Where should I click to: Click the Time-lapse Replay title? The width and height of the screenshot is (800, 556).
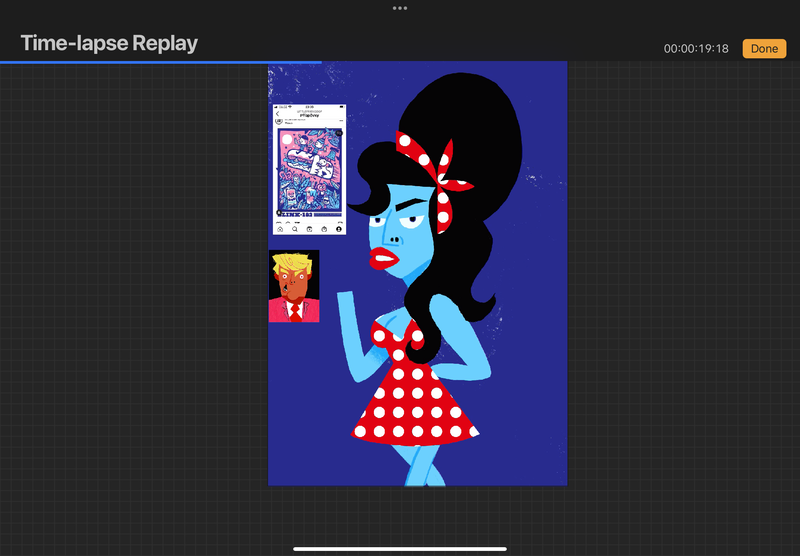tap(109, 44)
